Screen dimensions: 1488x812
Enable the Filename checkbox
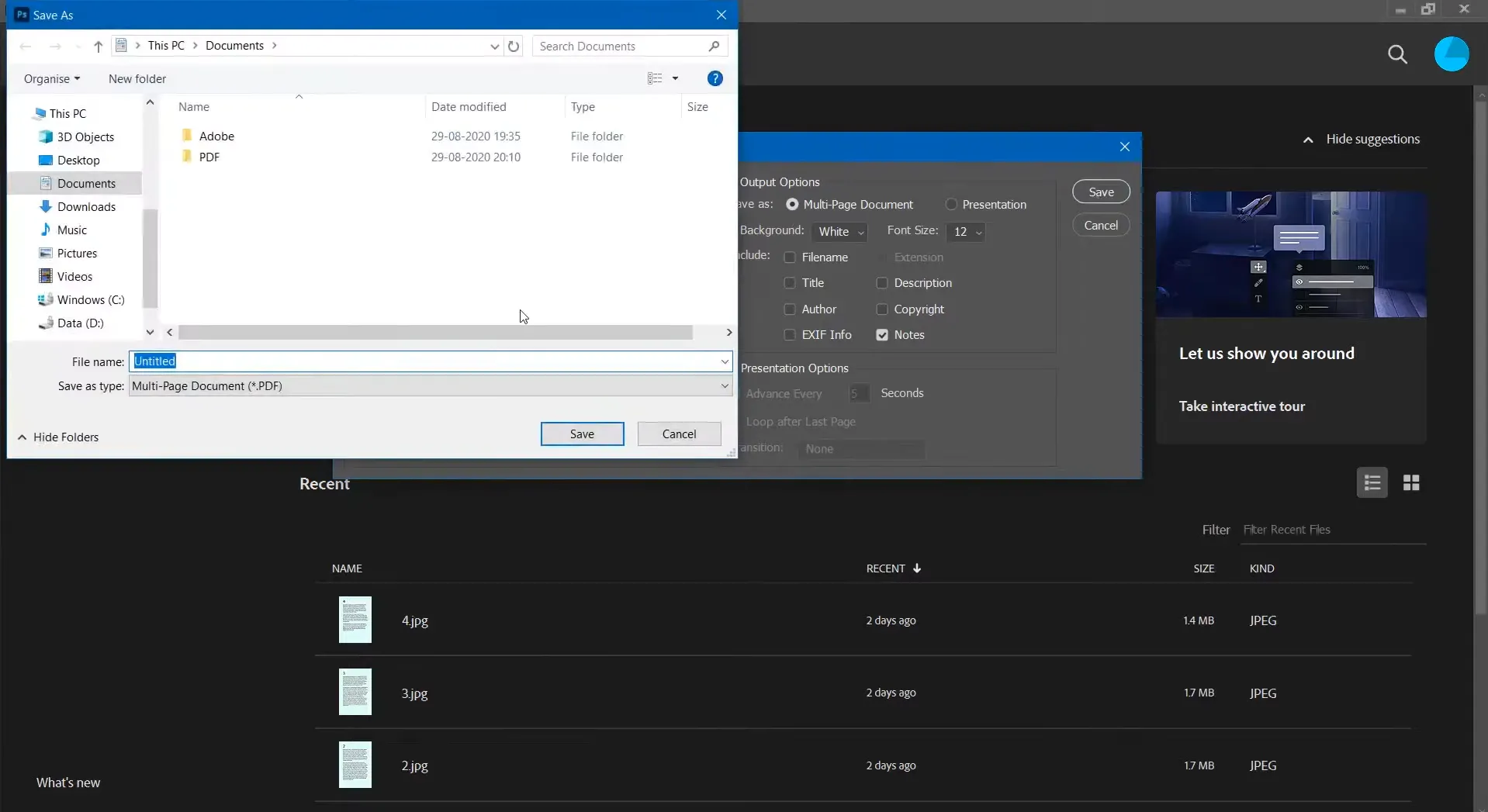[x=790, y=257]
